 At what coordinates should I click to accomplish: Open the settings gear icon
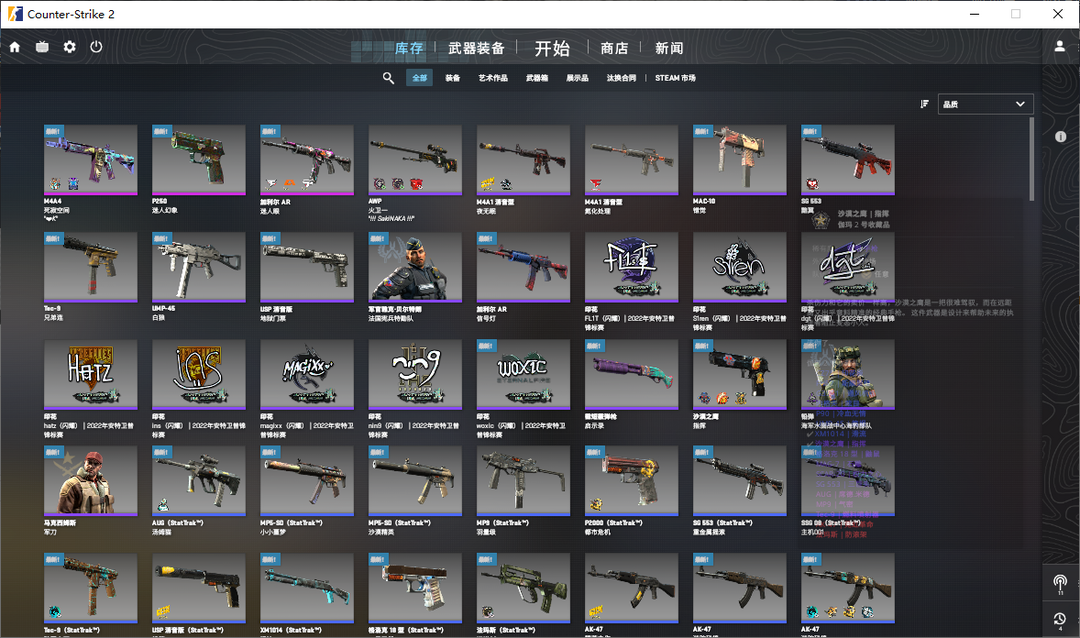(70, 47)
